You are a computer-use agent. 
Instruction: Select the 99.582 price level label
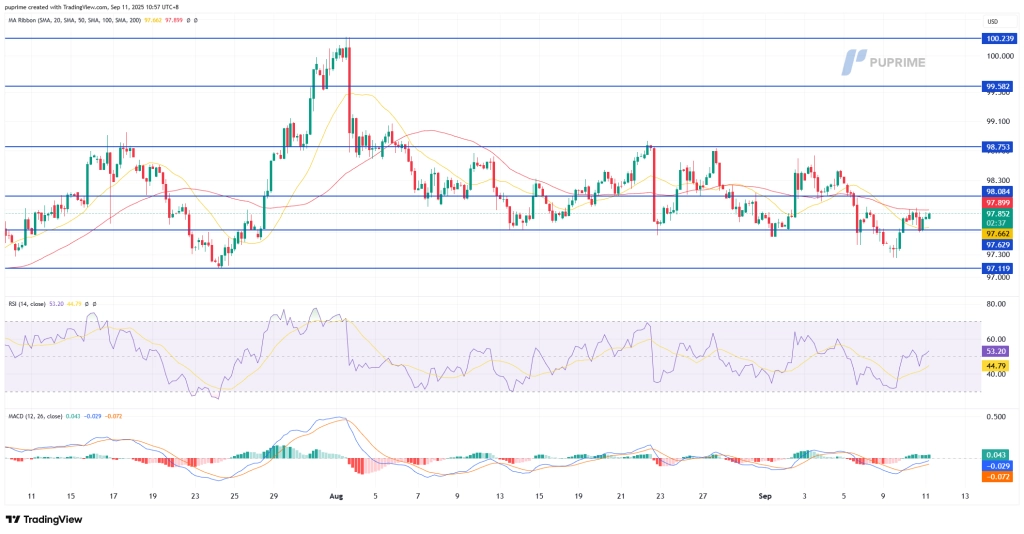pyautogui.click(x=998, y=86)
